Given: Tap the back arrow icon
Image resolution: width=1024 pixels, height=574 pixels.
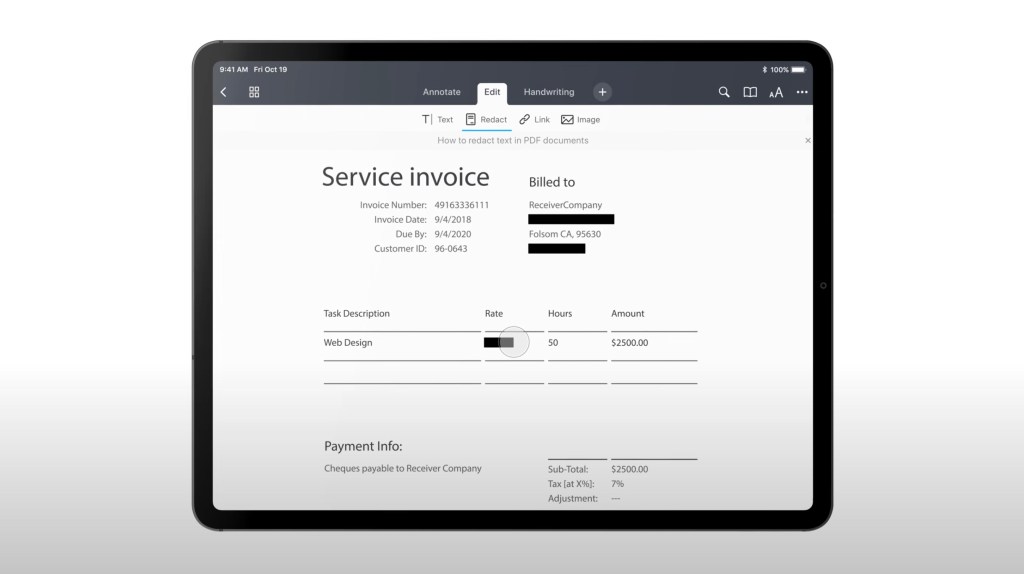Looking at the screenshot, I should [223, 92].
